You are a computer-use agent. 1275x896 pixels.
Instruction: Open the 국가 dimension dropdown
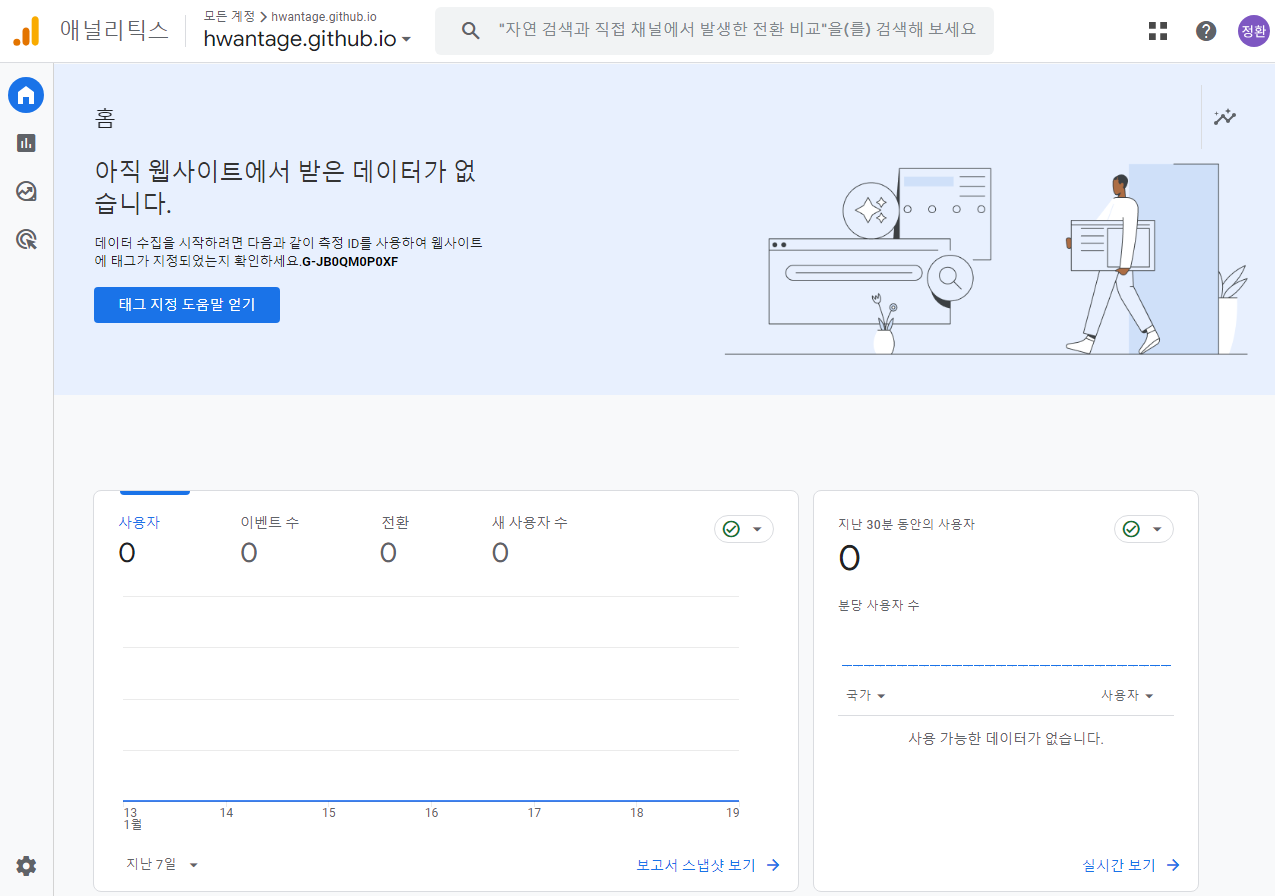pyautogui.click(x=865, y=695)
